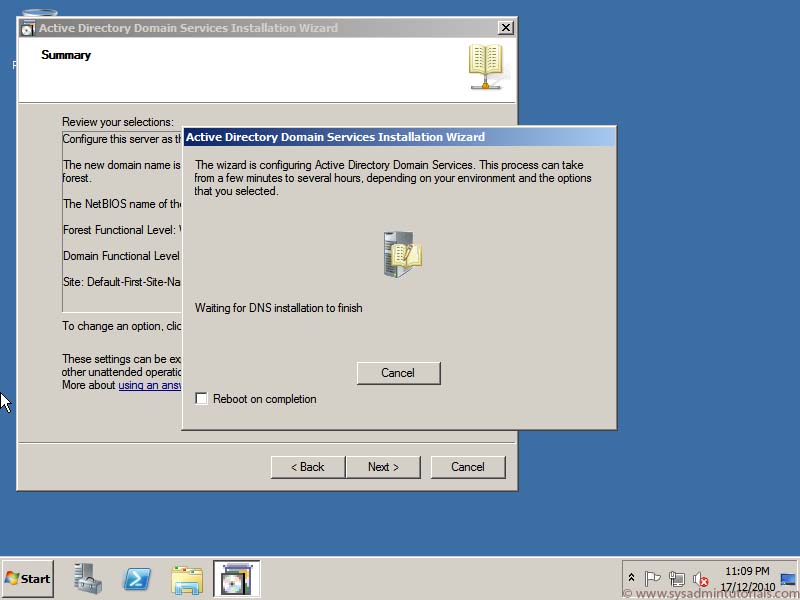The height and width of the screenshot is (600, 800).
Task: Select the active Installation Wizard taskbar icon
Action: coord(237,578)
